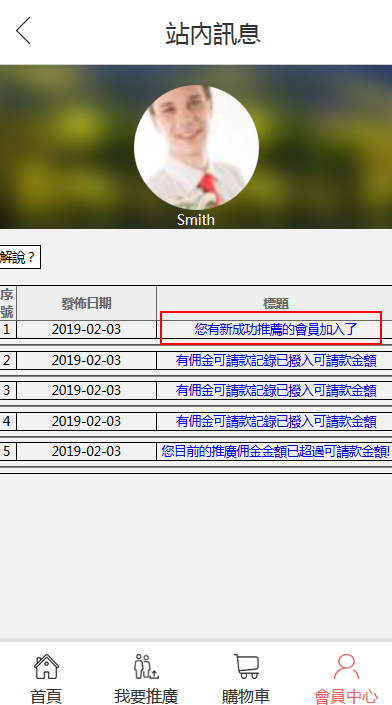The height and width of the screenshot is (705, 392).
Task: Click serial number 1 cell
Action: pos(7,330)
